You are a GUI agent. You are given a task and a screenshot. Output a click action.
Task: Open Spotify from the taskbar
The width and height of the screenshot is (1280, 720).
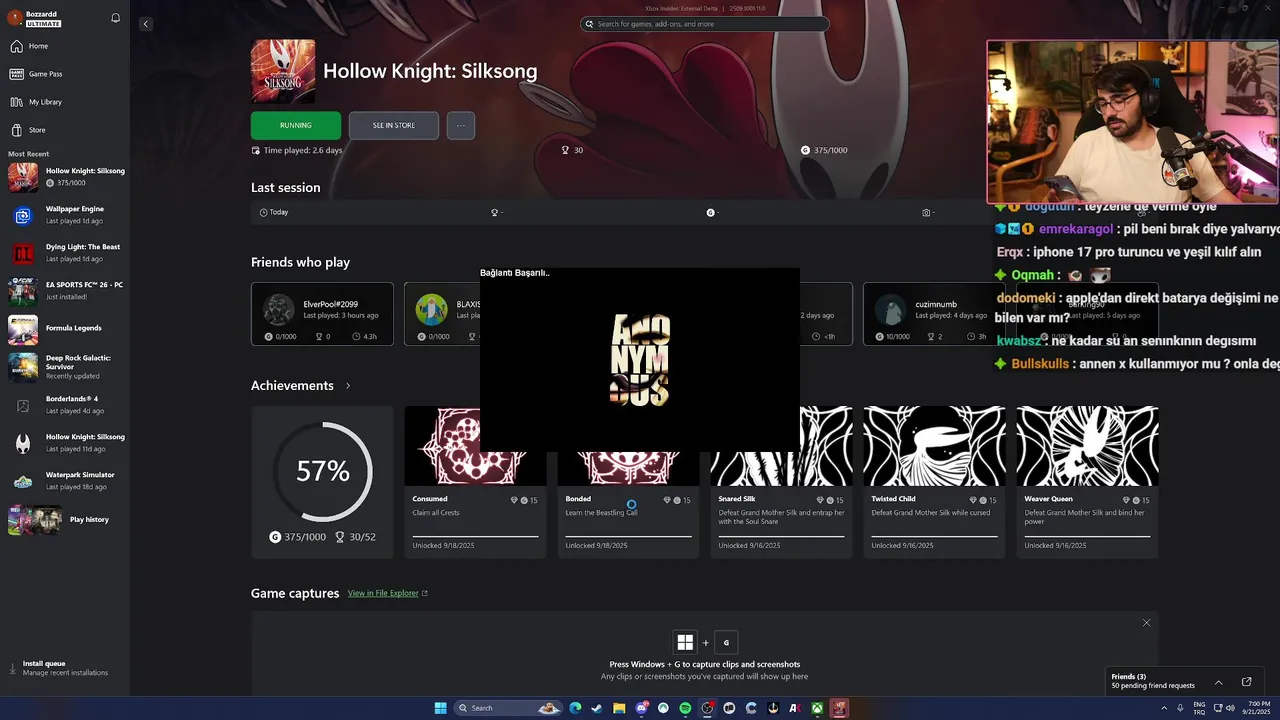[x=685, y=708]
